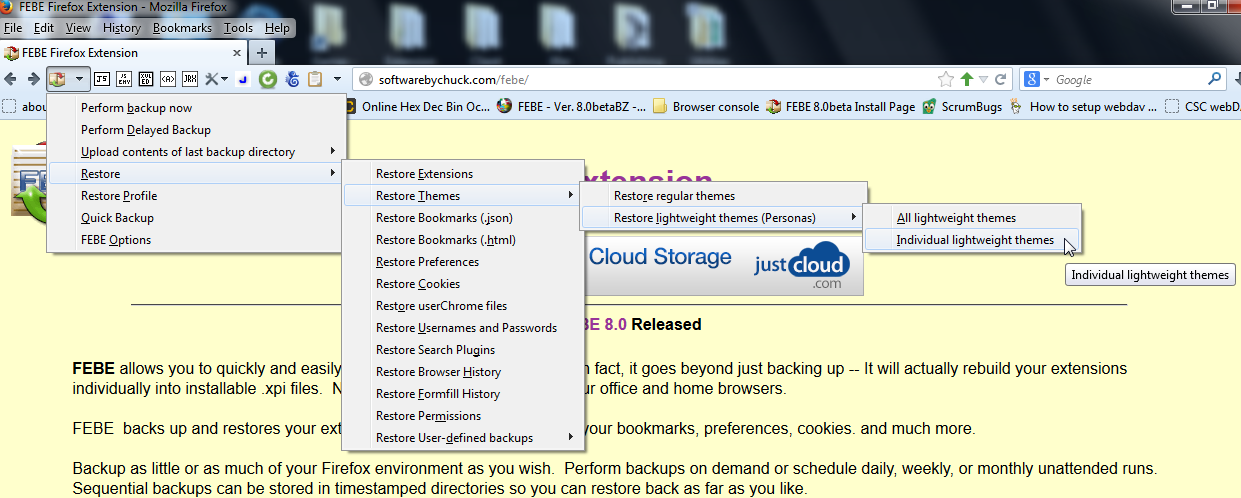The height and width of the screenshot is (498, 1241).
Task: Choose Quick Backup
Action: 197,218
